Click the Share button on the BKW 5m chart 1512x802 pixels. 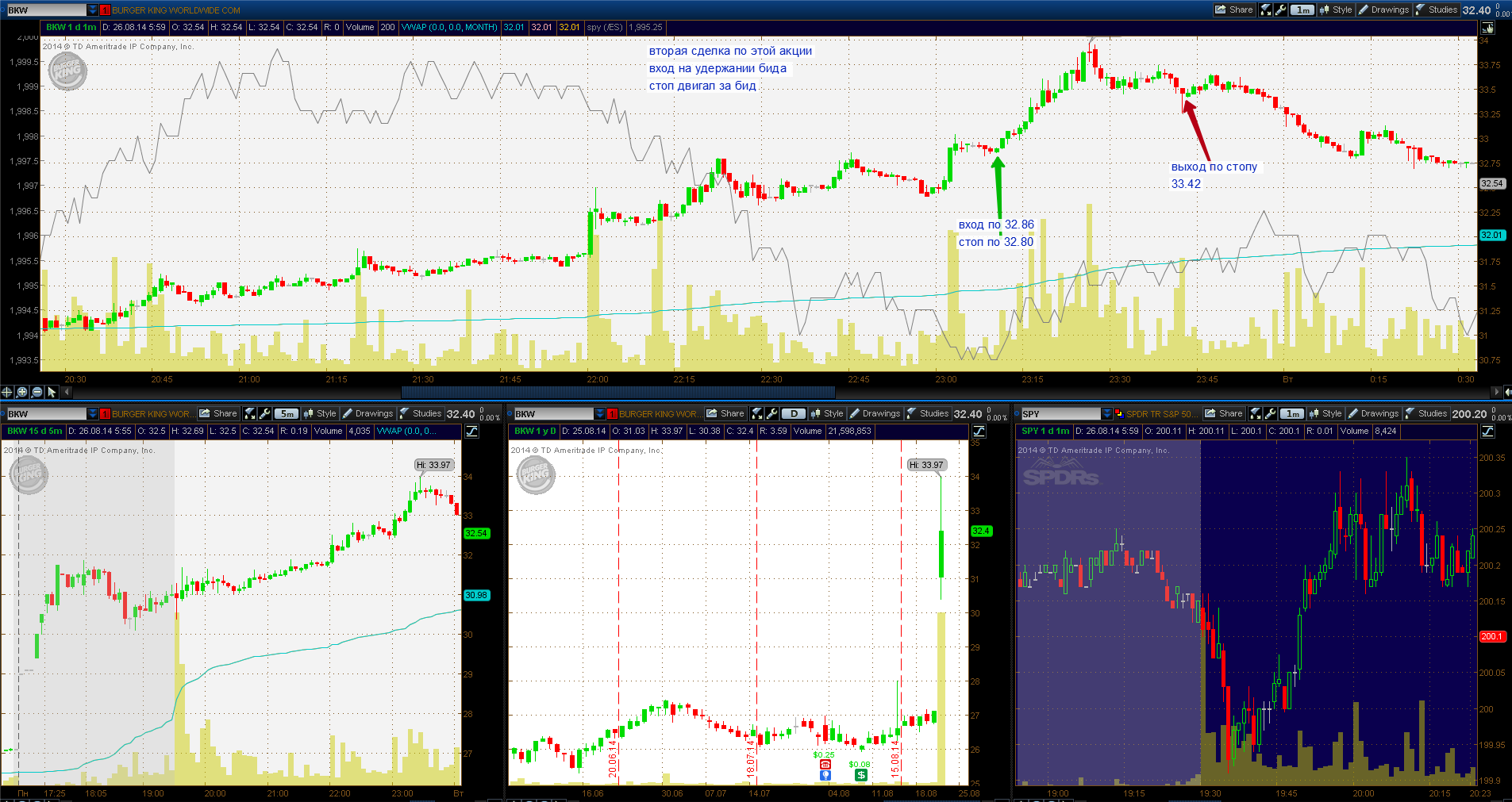(x=218, y=413)
